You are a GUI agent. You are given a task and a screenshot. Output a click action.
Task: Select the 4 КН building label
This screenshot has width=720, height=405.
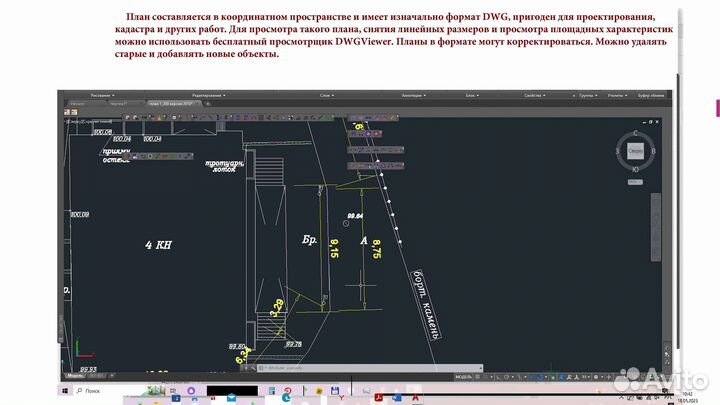158,245
